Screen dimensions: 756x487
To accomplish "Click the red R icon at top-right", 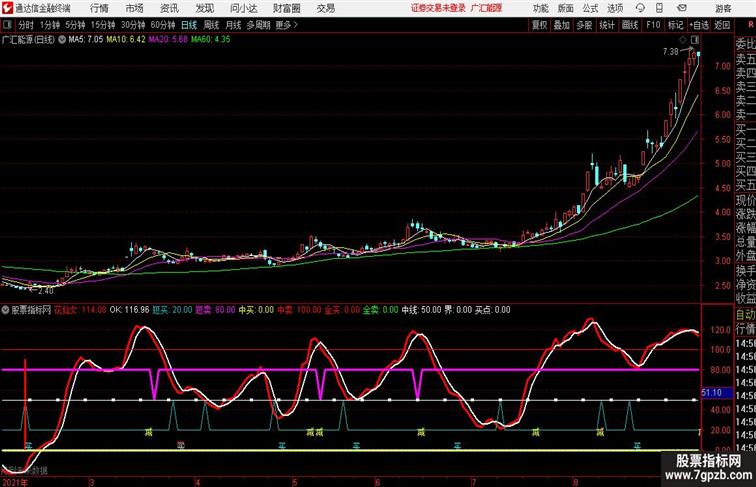I will [x=751, y=24].
